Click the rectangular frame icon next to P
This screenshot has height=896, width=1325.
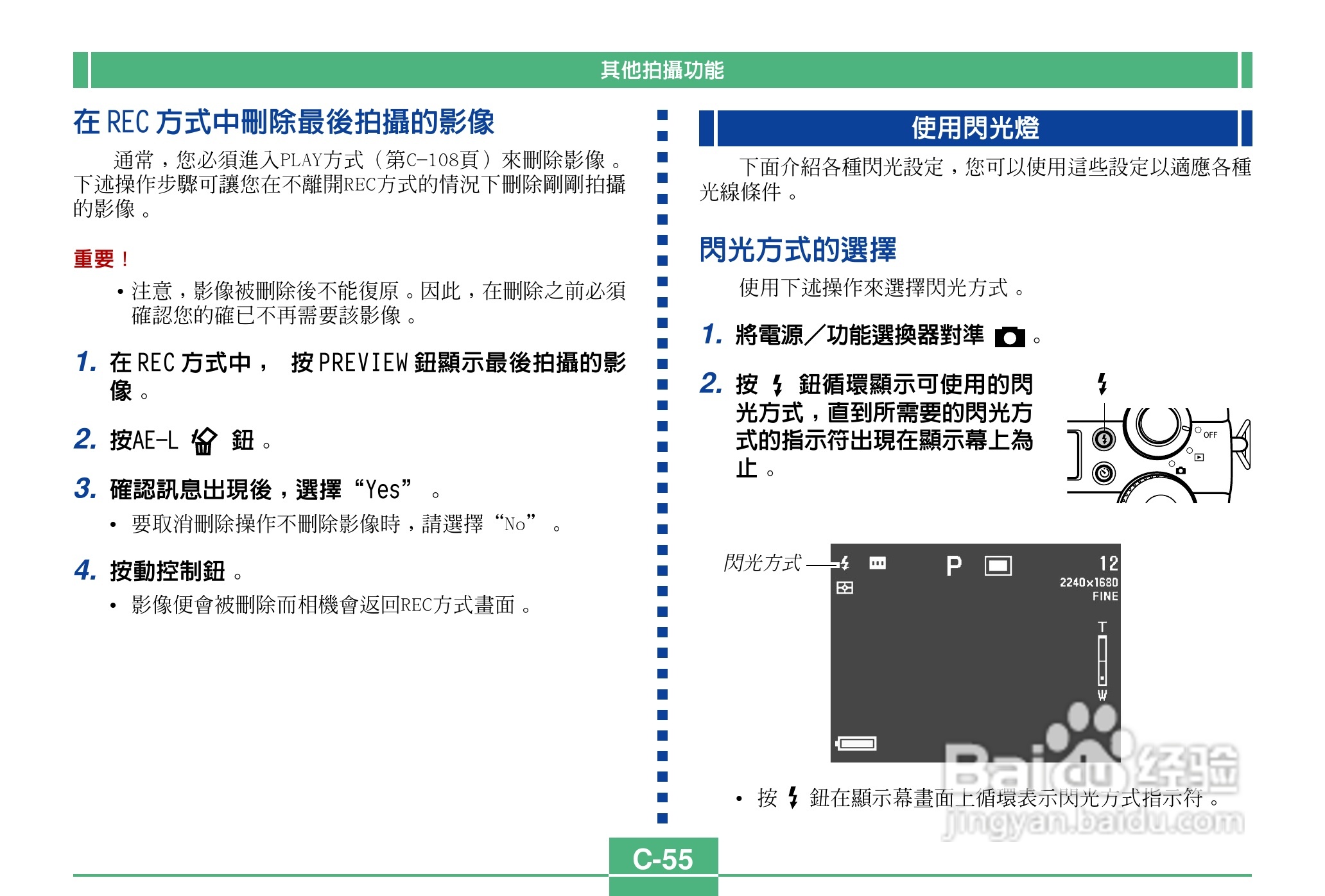coord(998,565)
